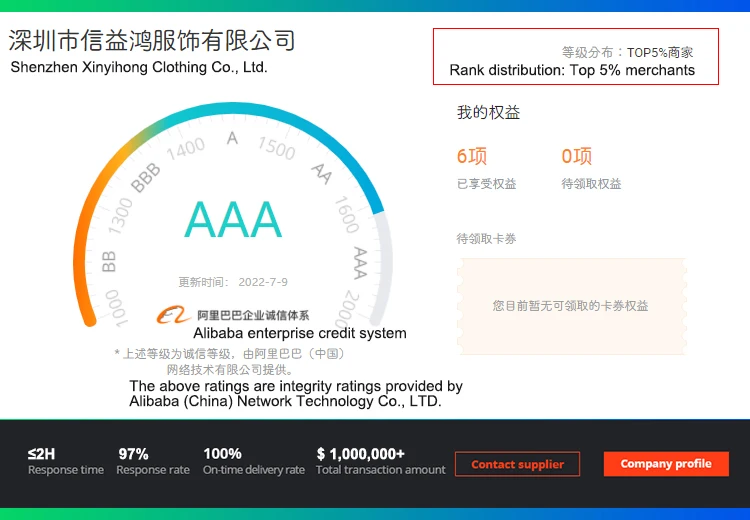Click the 97% Response rate stat
Viewport: 750px width, 520px height.
tap(153, 462)
